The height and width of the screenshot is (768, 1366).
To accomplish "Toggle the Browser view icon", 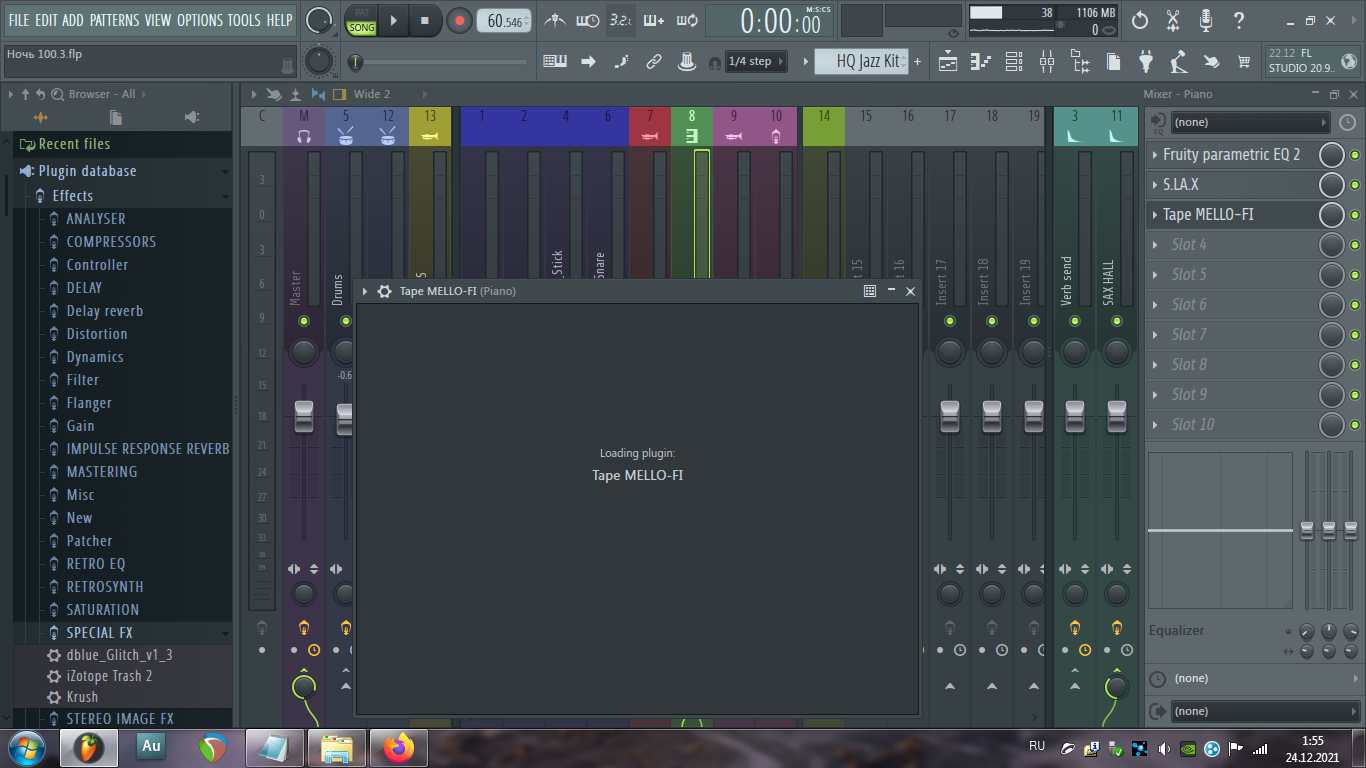I will point(1080,62).
